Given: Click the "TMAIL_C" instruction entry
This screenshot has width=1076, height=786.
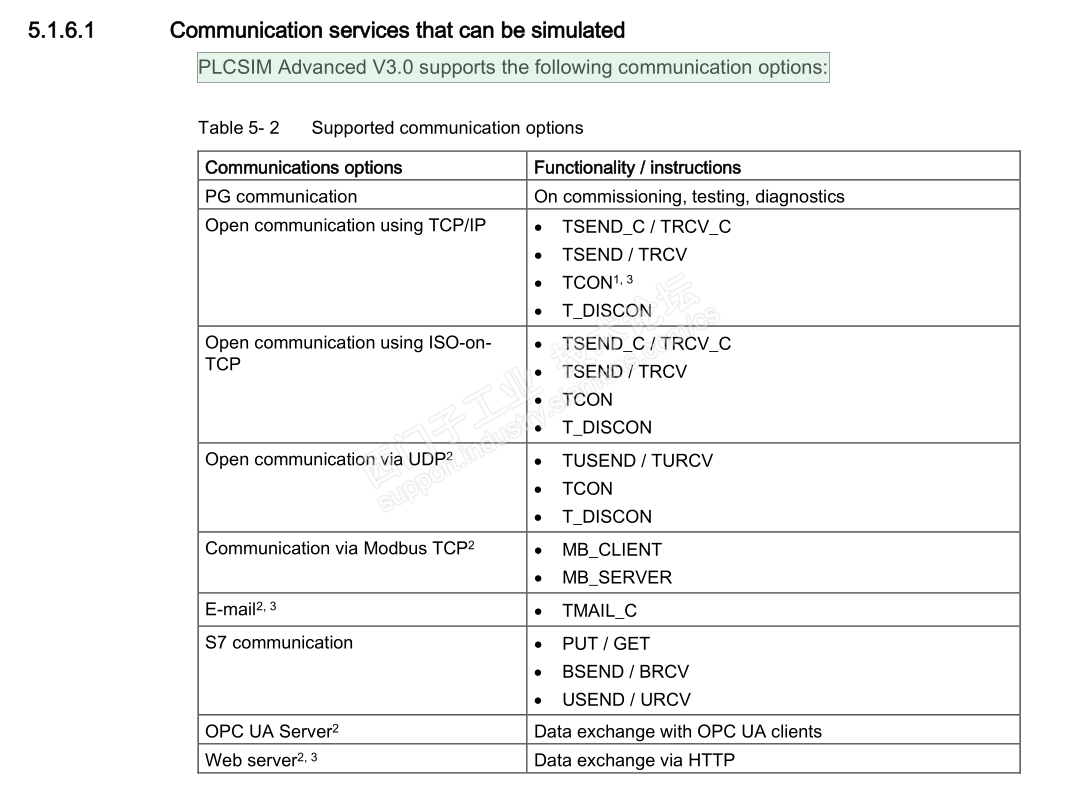Looking at the screenshot, I should point(599,610).
